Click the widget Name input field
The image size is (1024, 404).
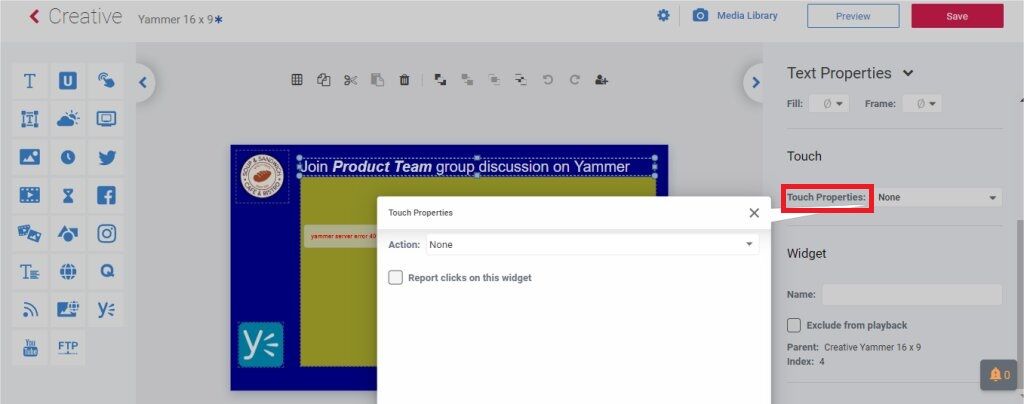click(911, 295)
